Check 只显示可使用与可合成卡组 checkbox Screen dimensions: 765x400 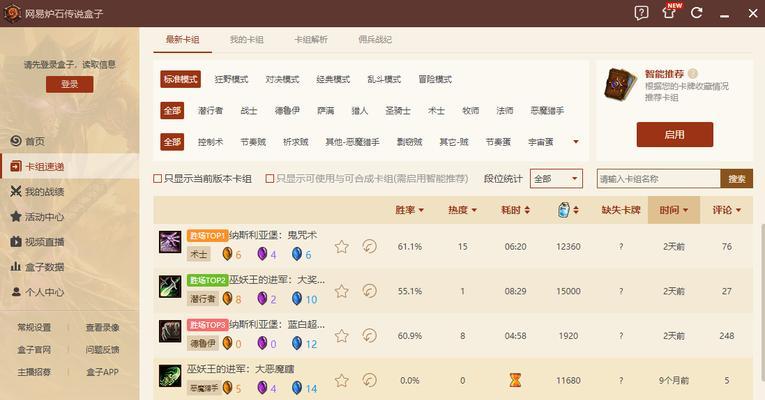pos(269,179)
